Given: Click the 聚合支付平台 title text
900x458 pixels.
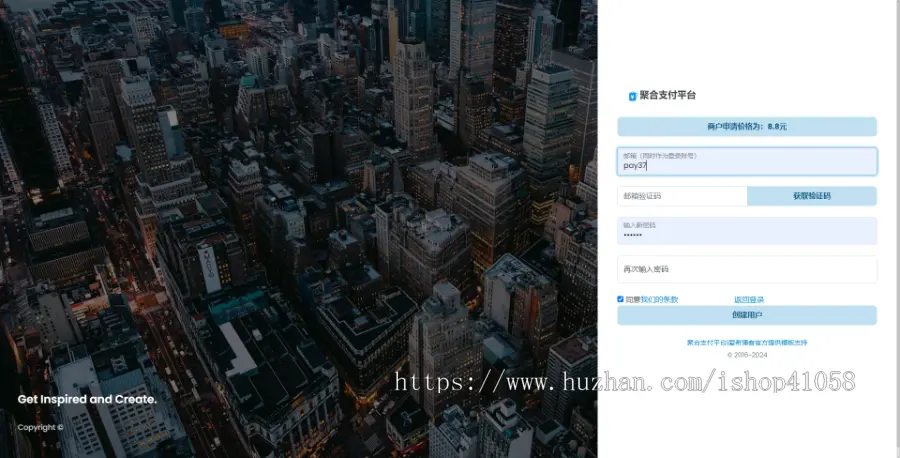Looking at the screenshot, I should point(667,95).
